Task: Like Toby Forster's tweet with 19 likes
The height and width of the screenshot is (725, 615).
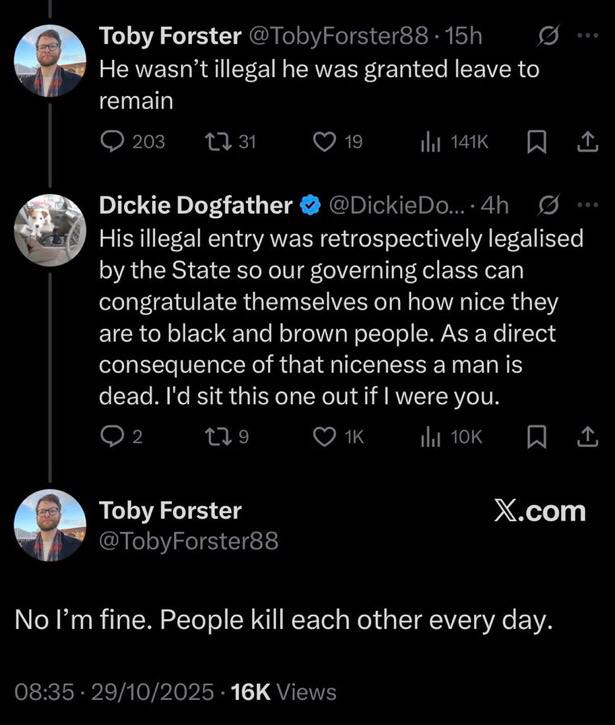Action: coord(326,143)
